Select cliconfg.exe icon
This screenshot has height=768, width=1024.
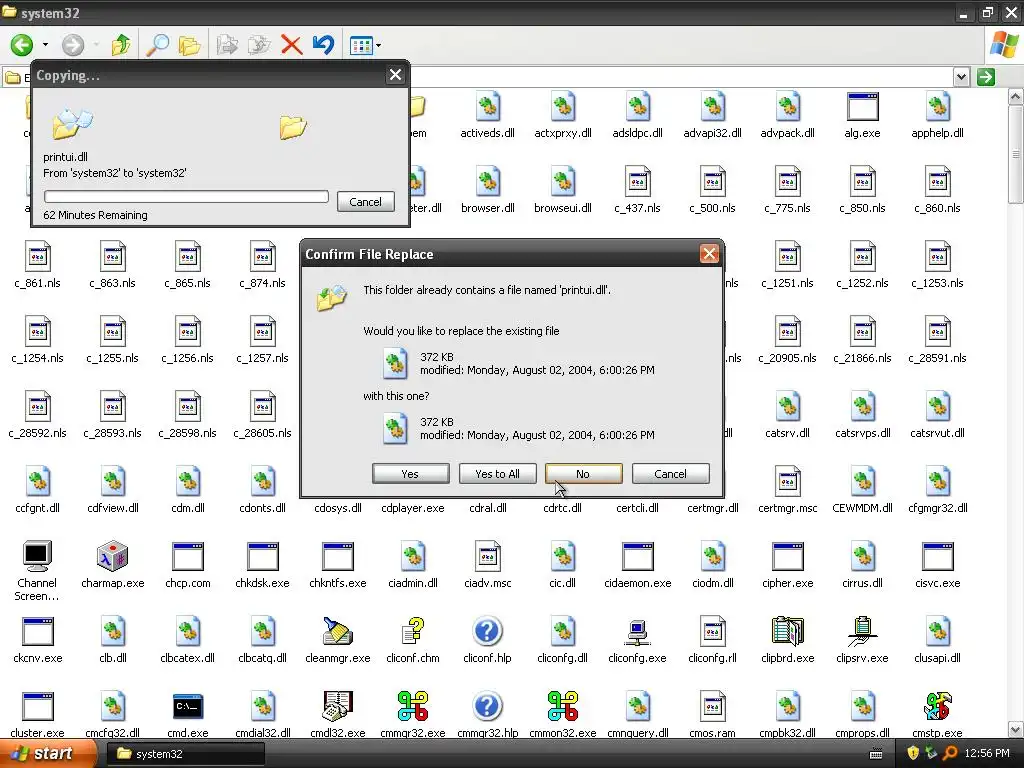pos(637,632)
